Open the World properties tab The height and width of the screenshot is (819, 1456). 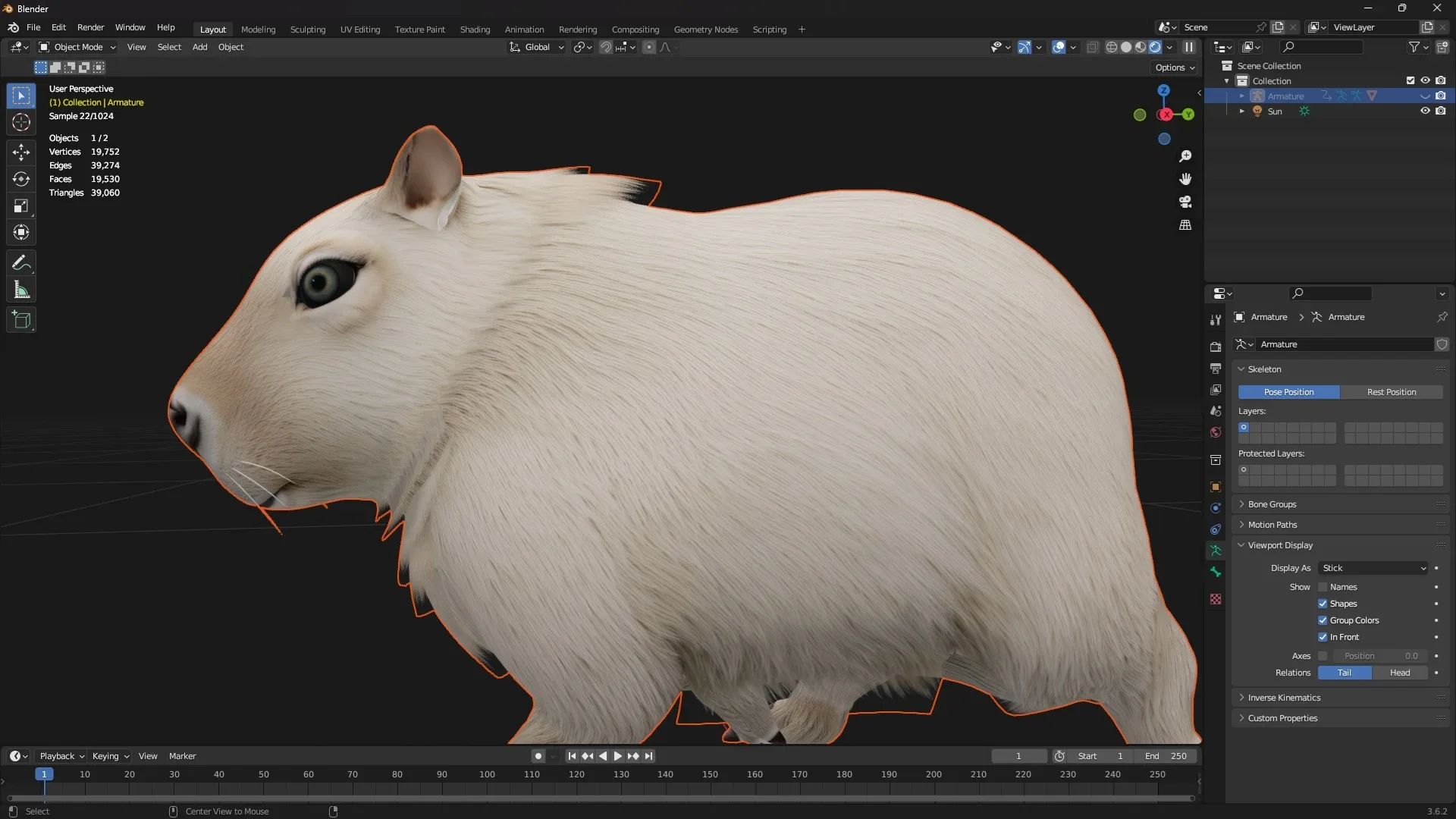point(1216,432)
